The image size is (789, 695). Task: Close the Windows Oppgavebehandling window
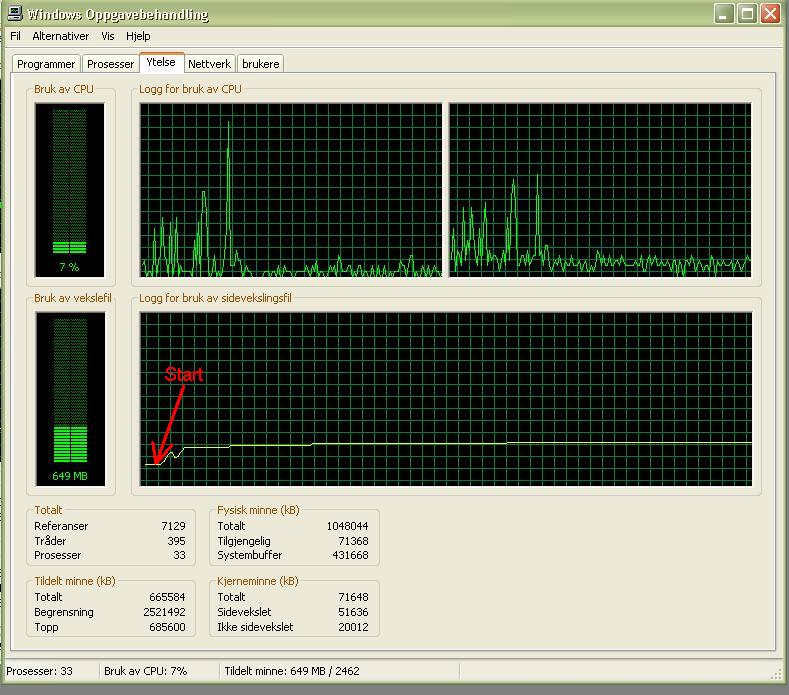tap(770, 14)
